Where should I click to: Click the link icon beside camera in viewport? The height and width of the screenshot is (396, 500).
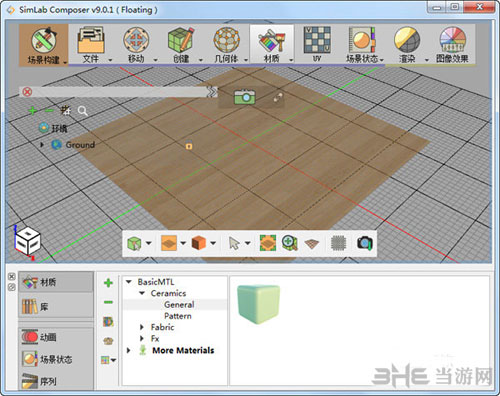pos(278,97)
